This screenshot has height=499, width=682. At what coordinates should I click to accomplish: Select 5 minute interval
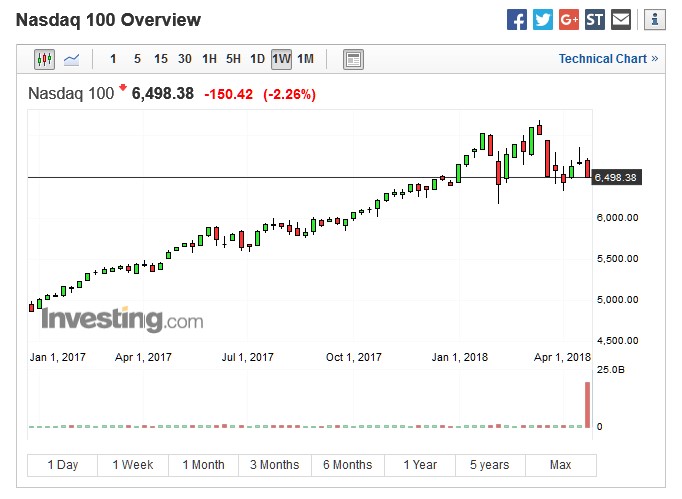pyautogui.click(x=137, y=59)
